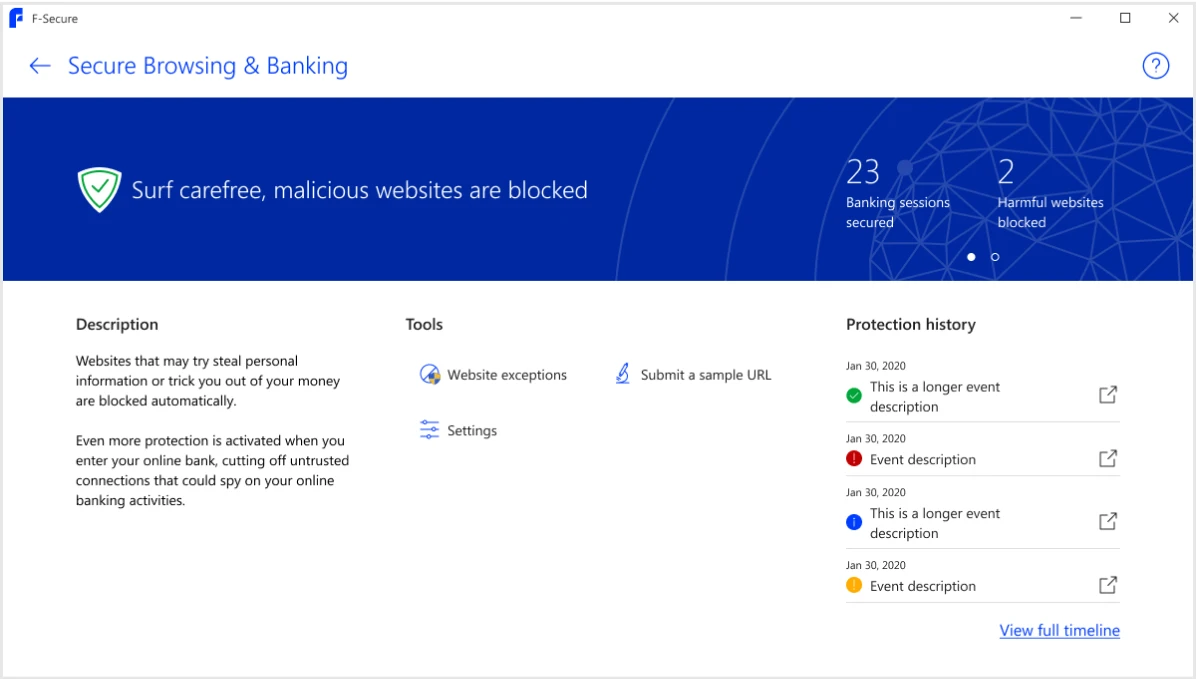Select the first carousel page dot
Screen dimensions: 1196x679
point(971,257)
